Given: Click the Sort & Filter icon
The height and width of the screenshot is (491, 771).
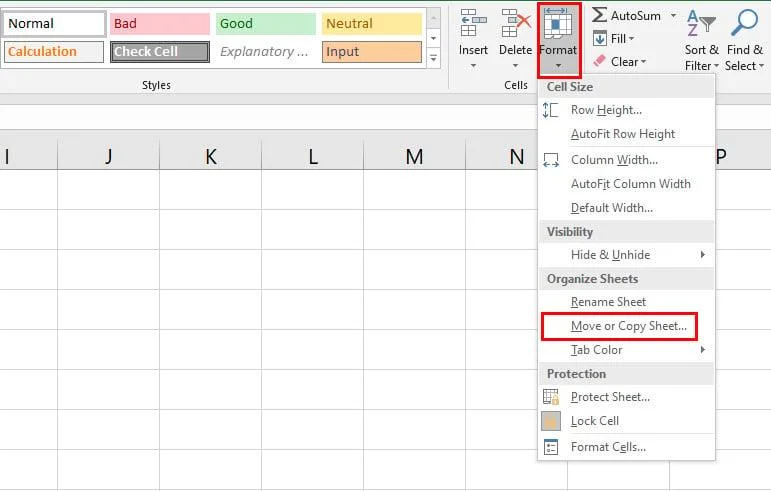Looking at the screenshot, I should 702,24.
